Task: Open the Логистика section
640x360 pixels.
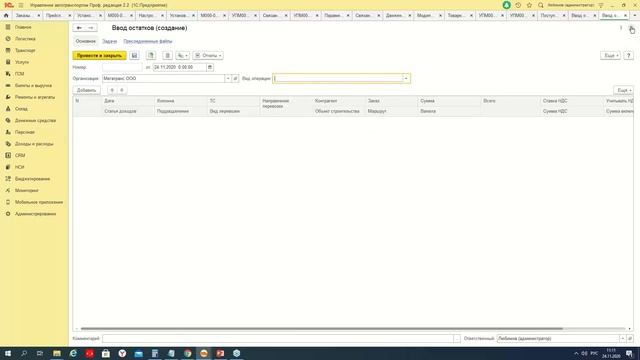Action: (x=25, y=39)
